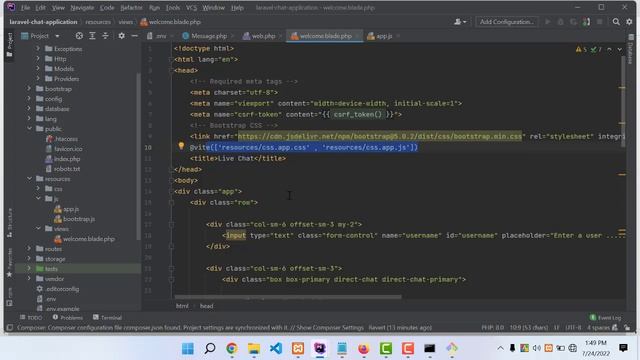Open IDE settings gear in top toolbar

point(629,22)
